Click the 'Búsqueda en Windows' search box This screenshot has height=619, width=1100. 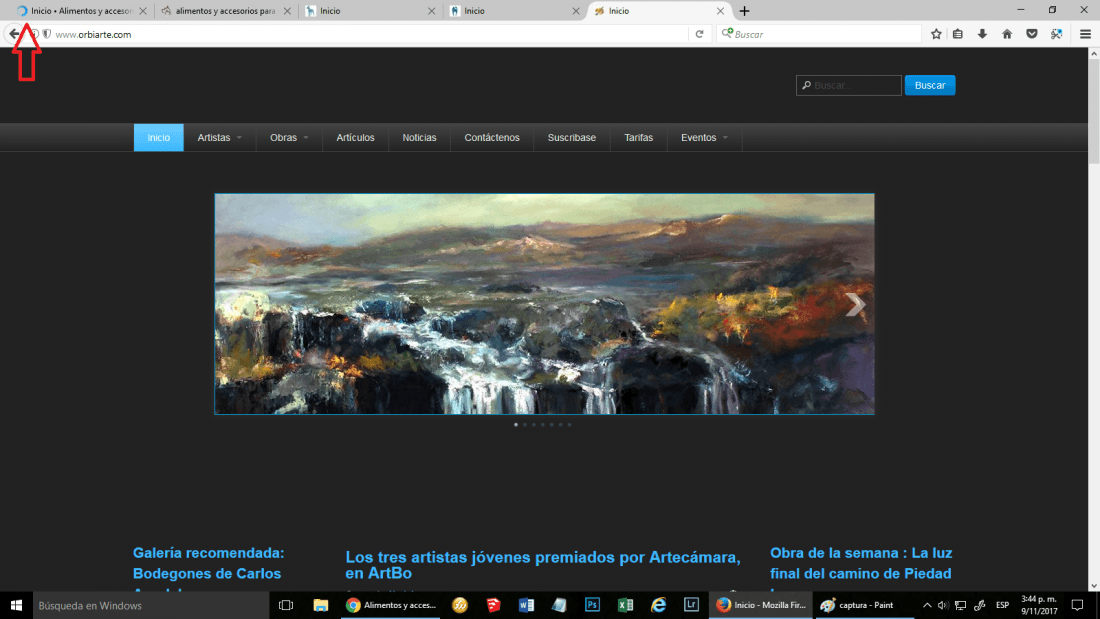tap(151, 605)
